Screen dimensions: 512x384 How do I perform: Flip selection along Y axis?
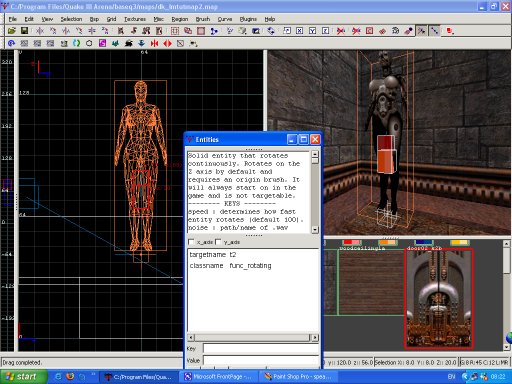point(66,31)
